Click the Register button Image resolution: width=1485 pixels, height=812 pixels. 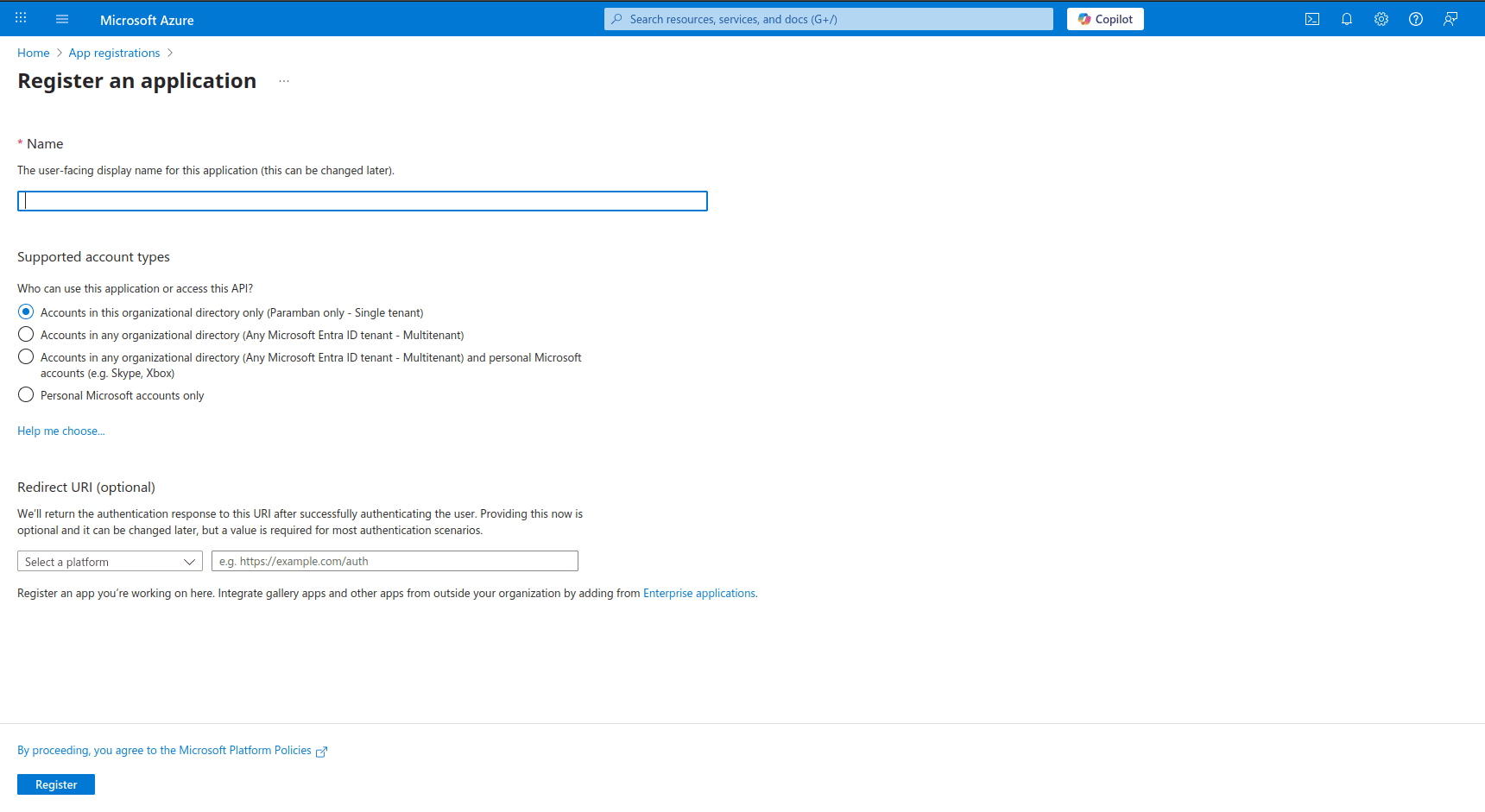tap(55, 784)
